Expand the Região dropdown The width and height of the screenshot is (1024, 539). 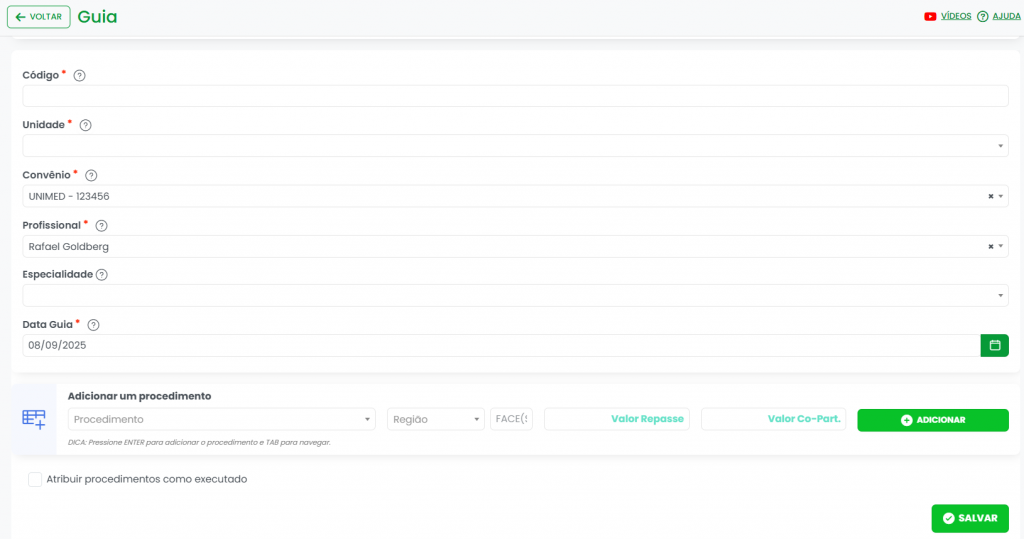coord(435,420)
